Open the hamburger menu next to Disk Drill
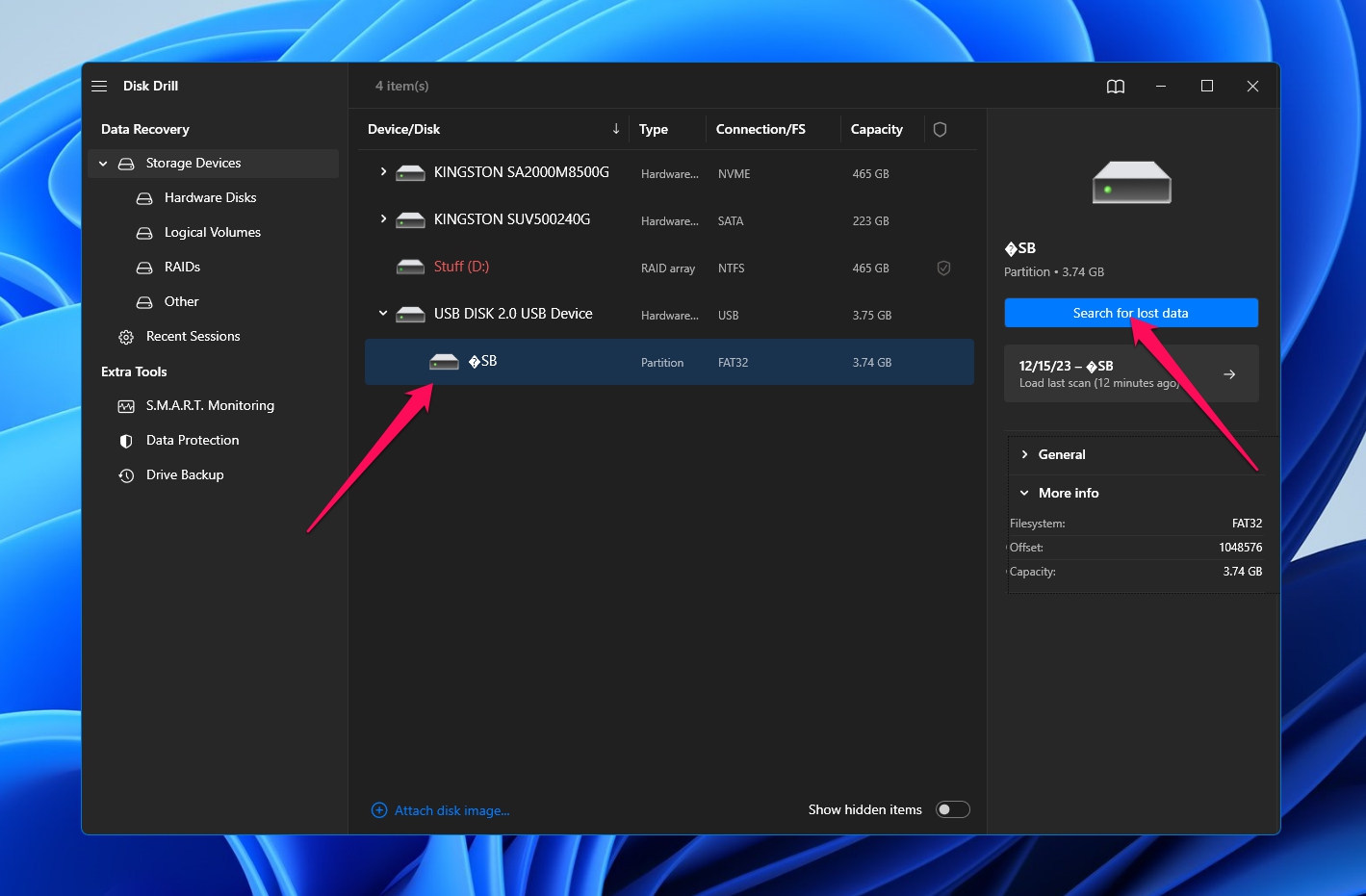Image resolution: width=1366 pixels, height=896 pixels. 99,86
